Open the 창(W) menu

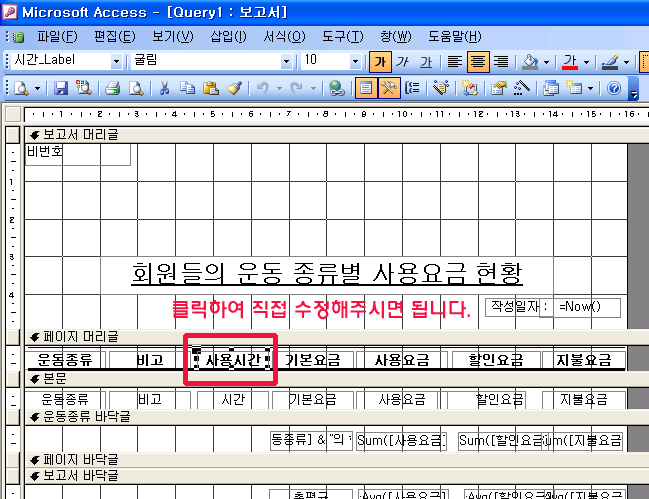[396, 37]
